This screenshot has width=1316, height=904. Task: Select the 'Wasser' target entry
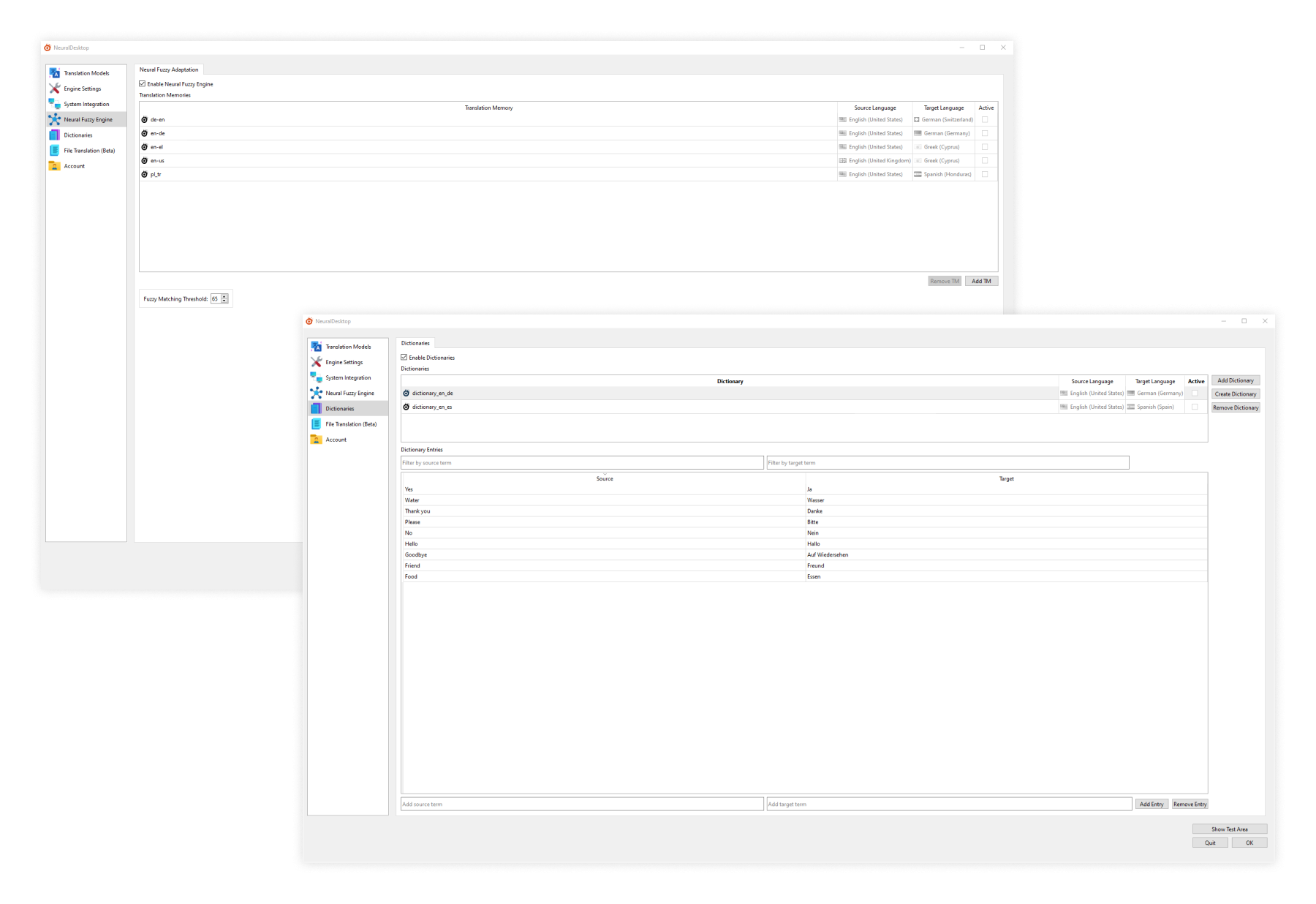(x=815, y=500)
